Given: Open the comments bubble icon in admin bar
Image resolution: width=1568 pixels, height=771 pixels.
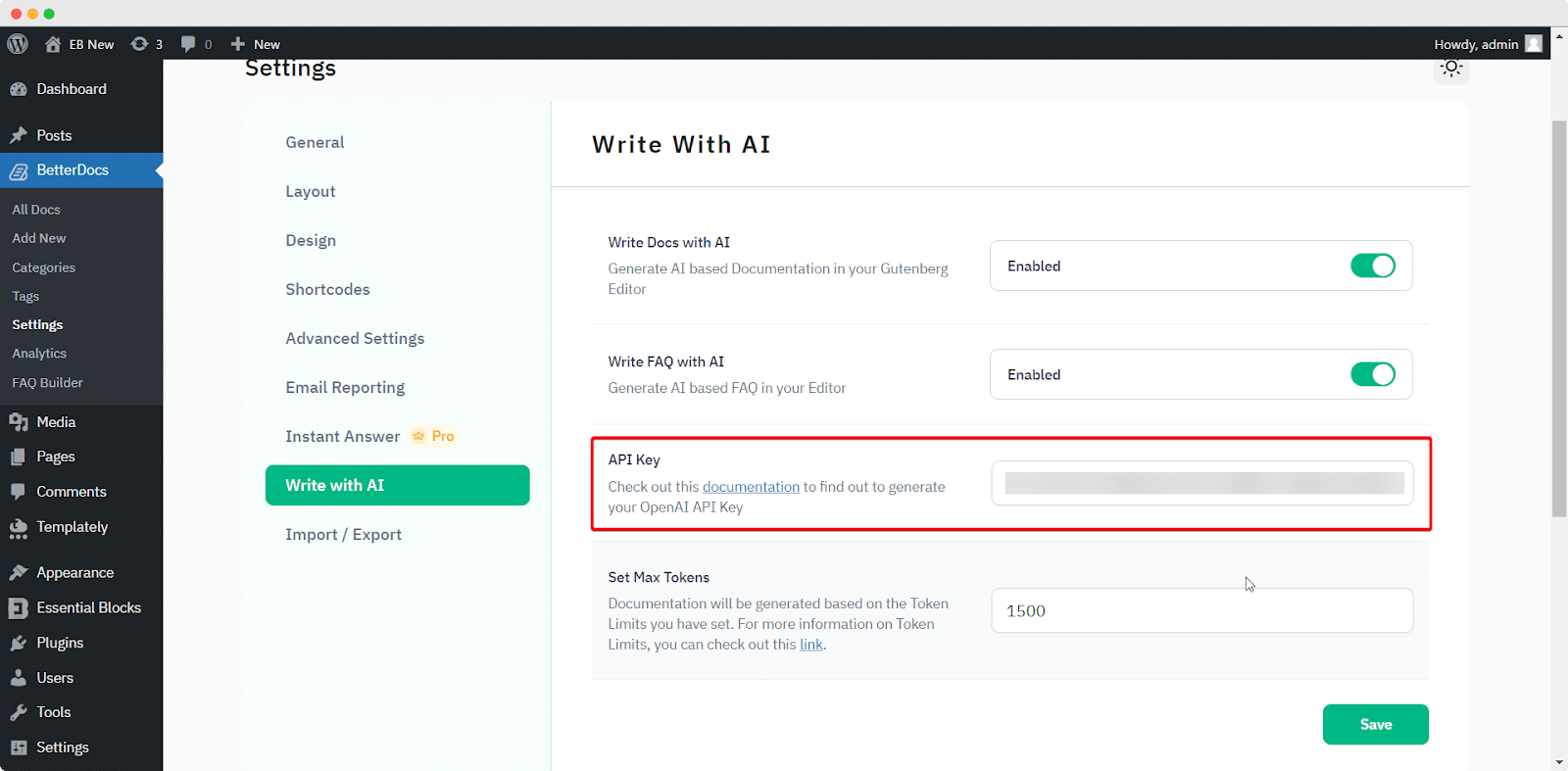Looking at the screenshot, I should [x=188, y=44].
